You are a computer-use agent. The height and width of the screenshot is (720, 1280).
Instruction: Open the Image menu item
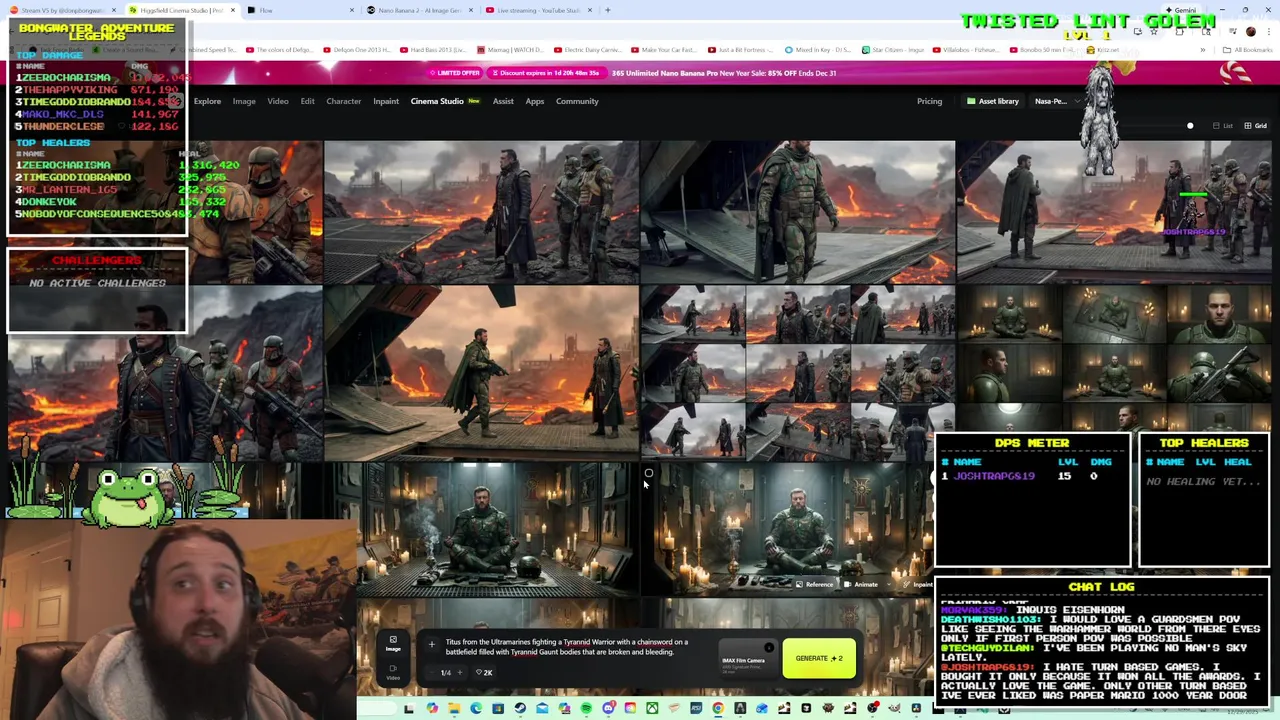tap(244, 101)
